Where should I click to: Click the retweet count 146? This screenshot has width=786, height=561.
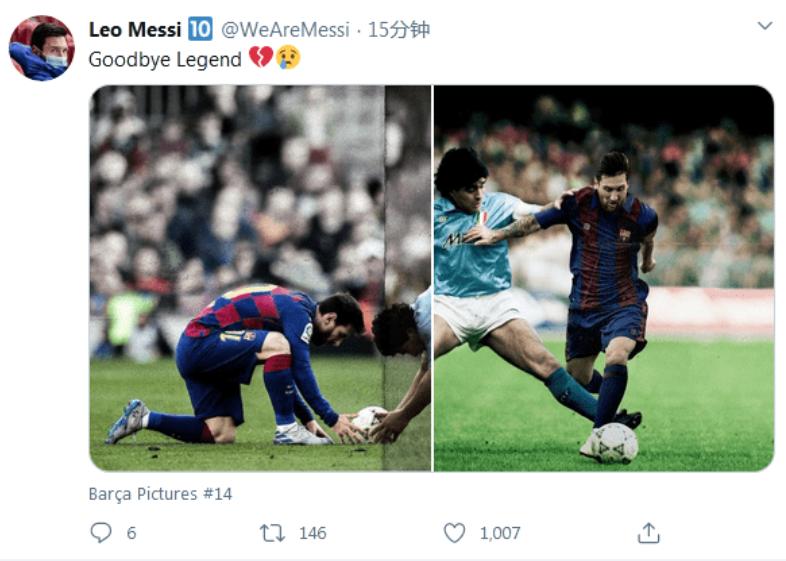point(312,533)
